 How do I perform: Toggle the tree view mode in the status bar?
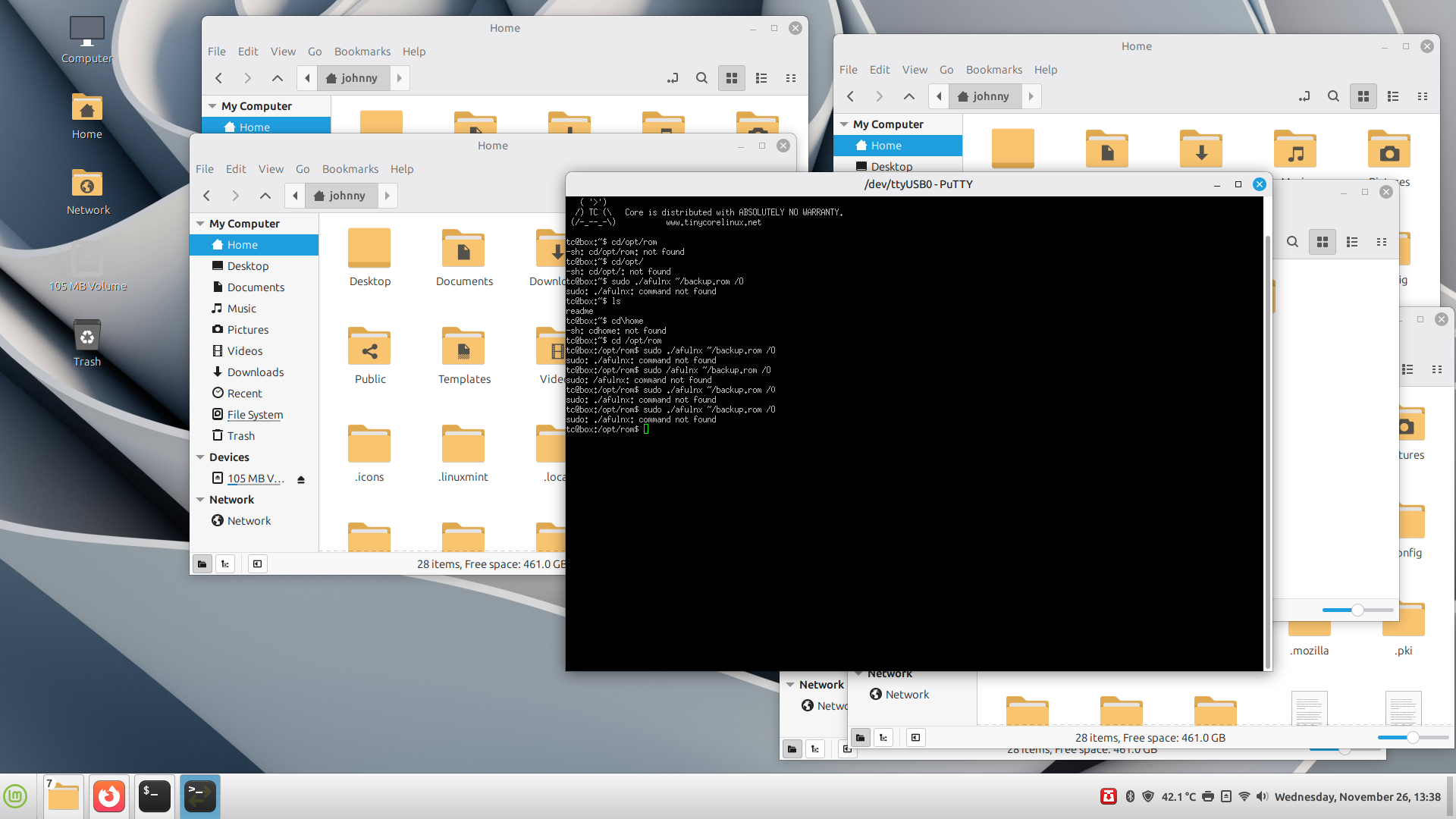coord(224,563)
